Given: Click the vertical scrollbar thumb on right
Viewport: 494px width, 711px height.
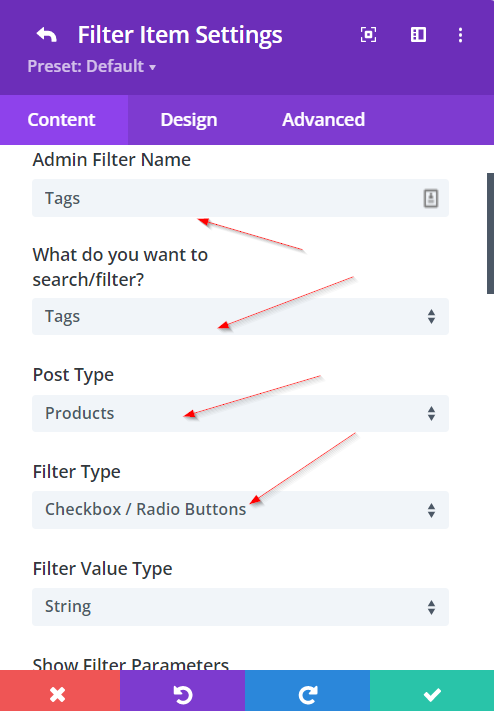Looking at the screenshot, I should click(x=490, y=233).
